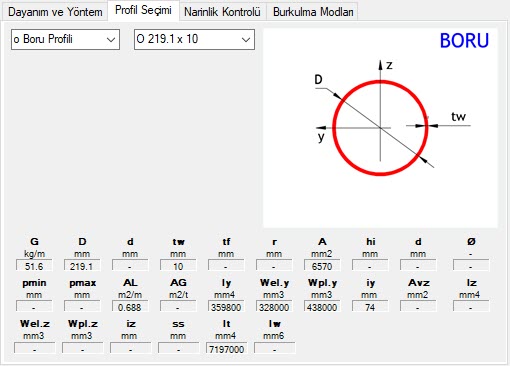This screenshot has height=366, width=510.
Task: Select the empty Iz field
Action: (471, 307)
